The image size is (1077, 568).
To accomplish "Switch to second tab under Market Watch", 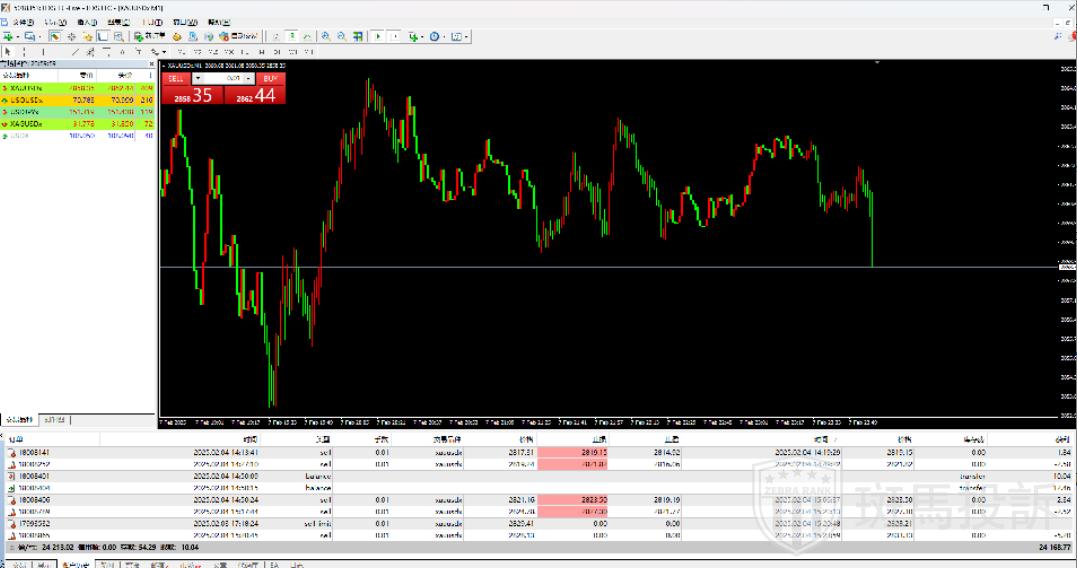I will (55, 420).
